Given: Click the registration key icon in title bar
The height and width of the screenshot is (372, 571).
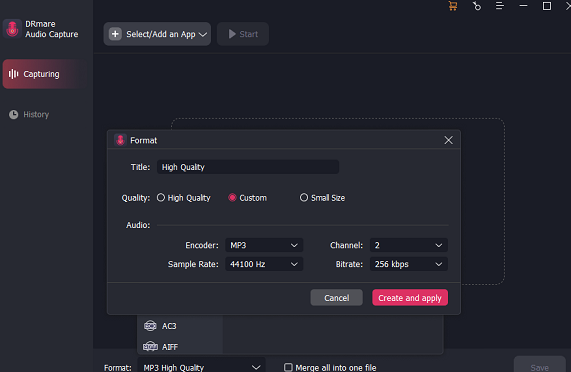Looking at the screenshot, I should click(x=477, y=6).
